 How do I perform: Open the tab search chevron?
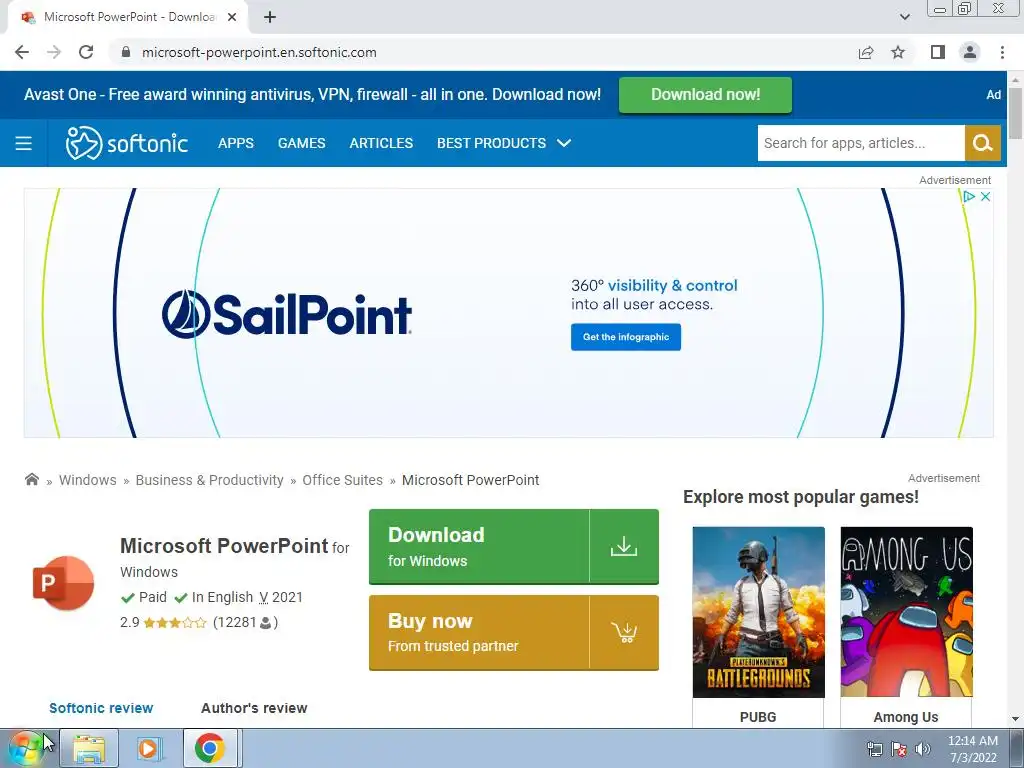[904, 17]
